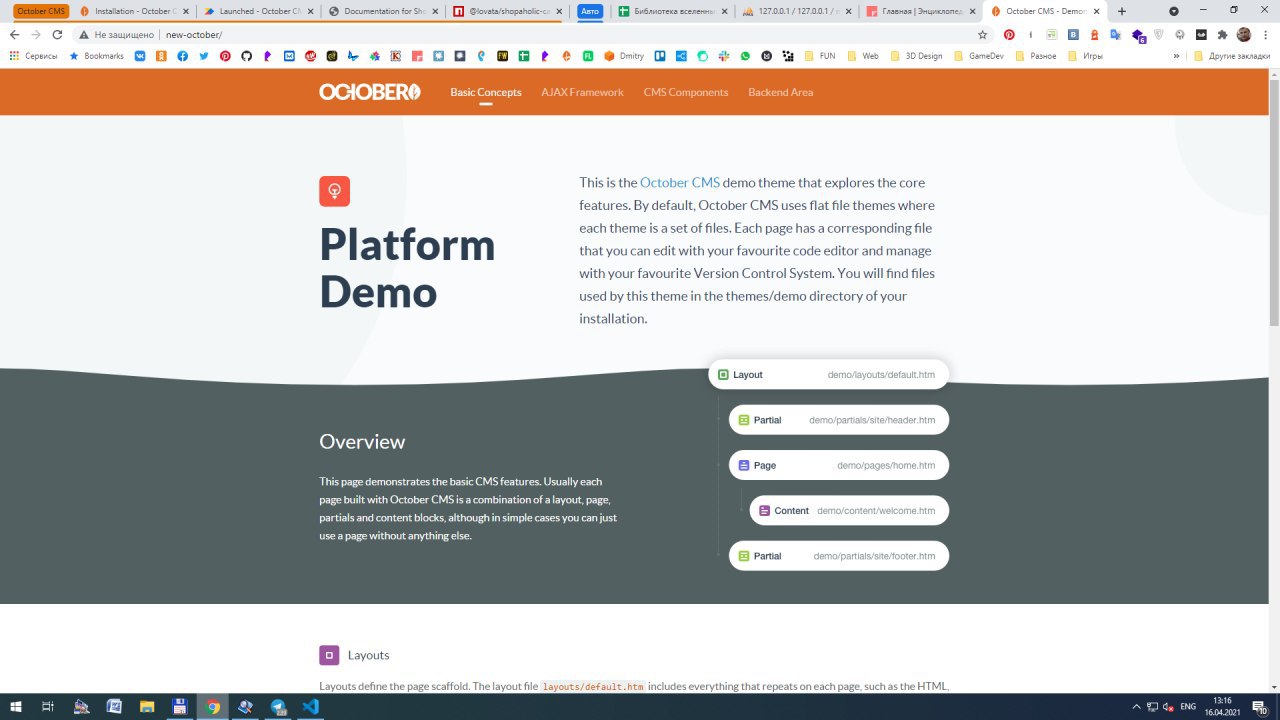This screenshot has width=1280, height=720.
Task: Open Telegram from the taskbar
Action: (x=279, y=707)
